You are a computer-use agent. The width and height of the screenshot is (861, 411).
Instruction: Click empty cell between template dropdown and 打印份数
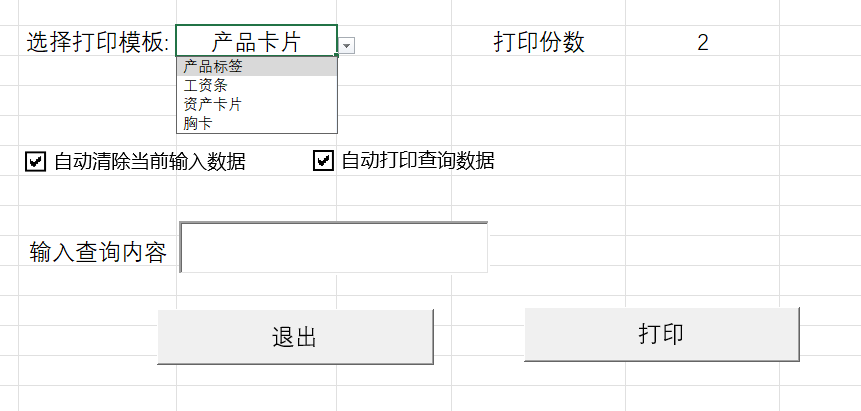(x=408, y=42)
